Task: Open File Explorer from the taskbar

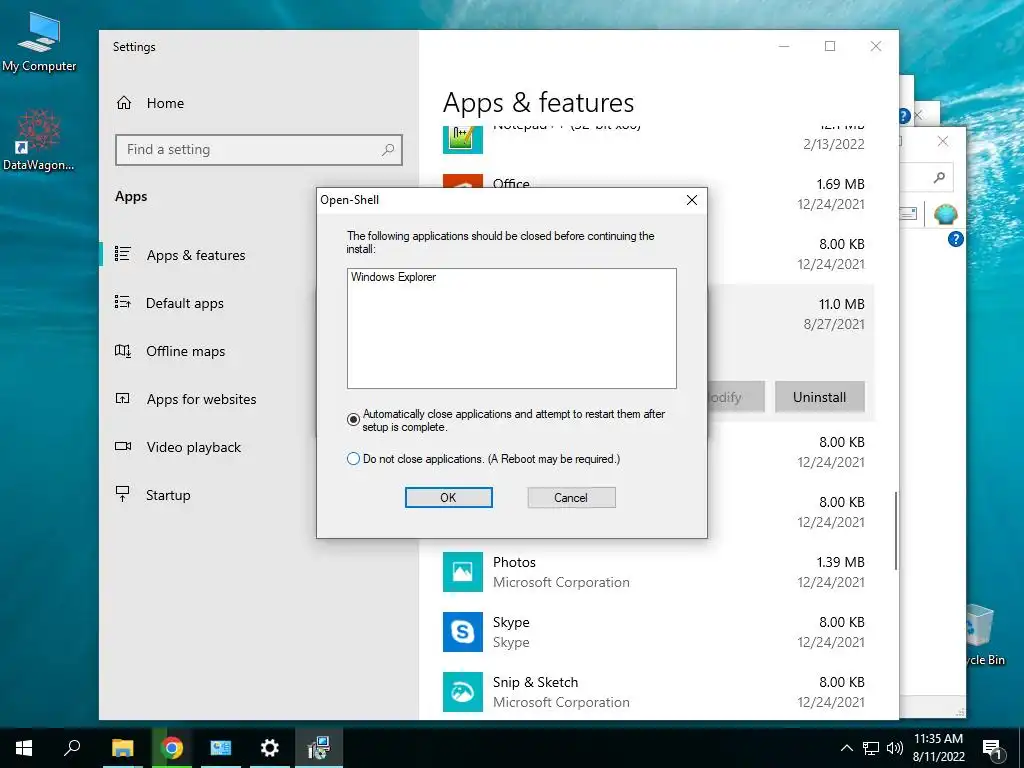Action: tap(123, 748)
